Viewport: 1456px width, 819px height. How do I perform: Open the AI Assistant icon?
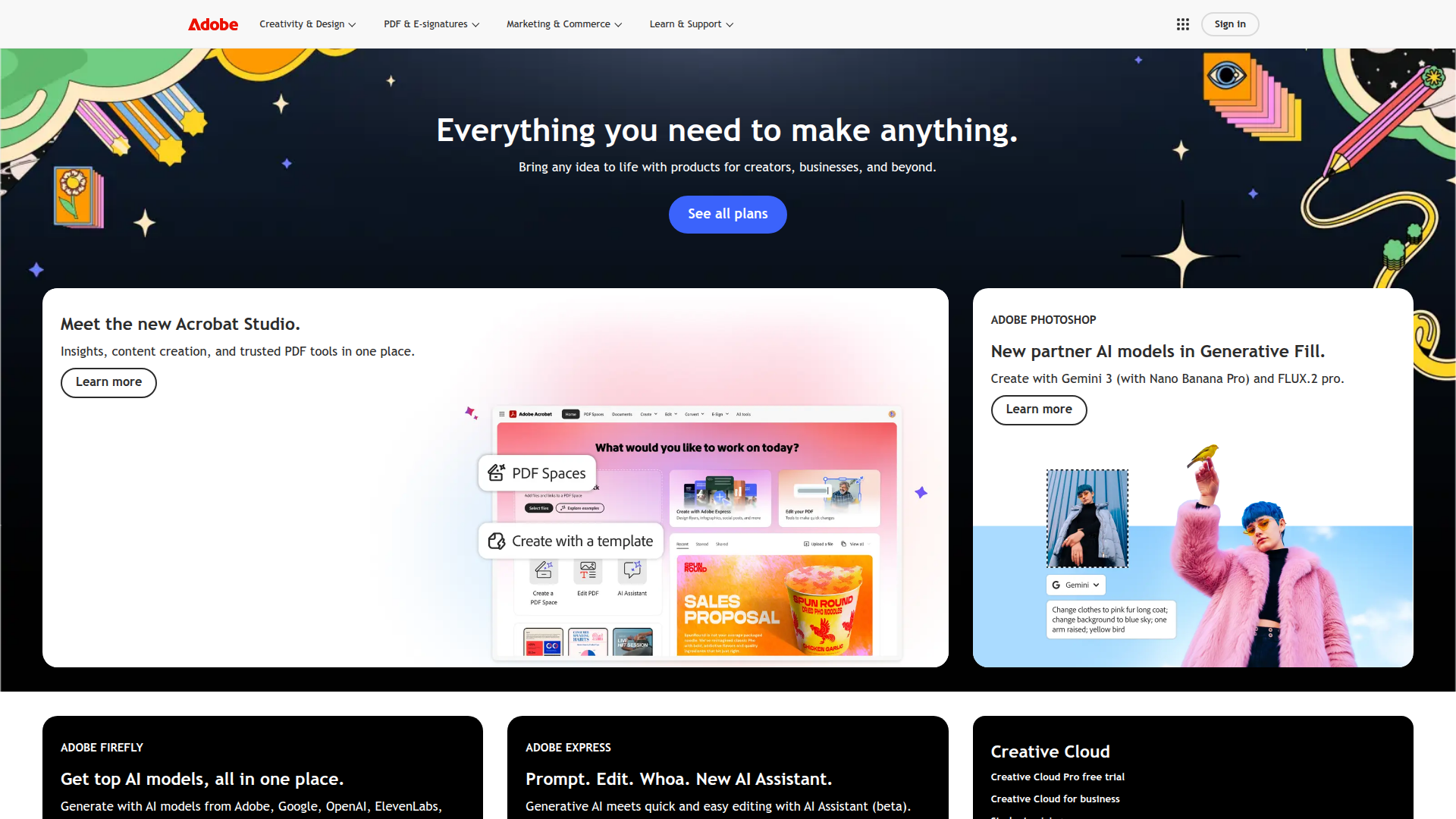click(632, 571)
